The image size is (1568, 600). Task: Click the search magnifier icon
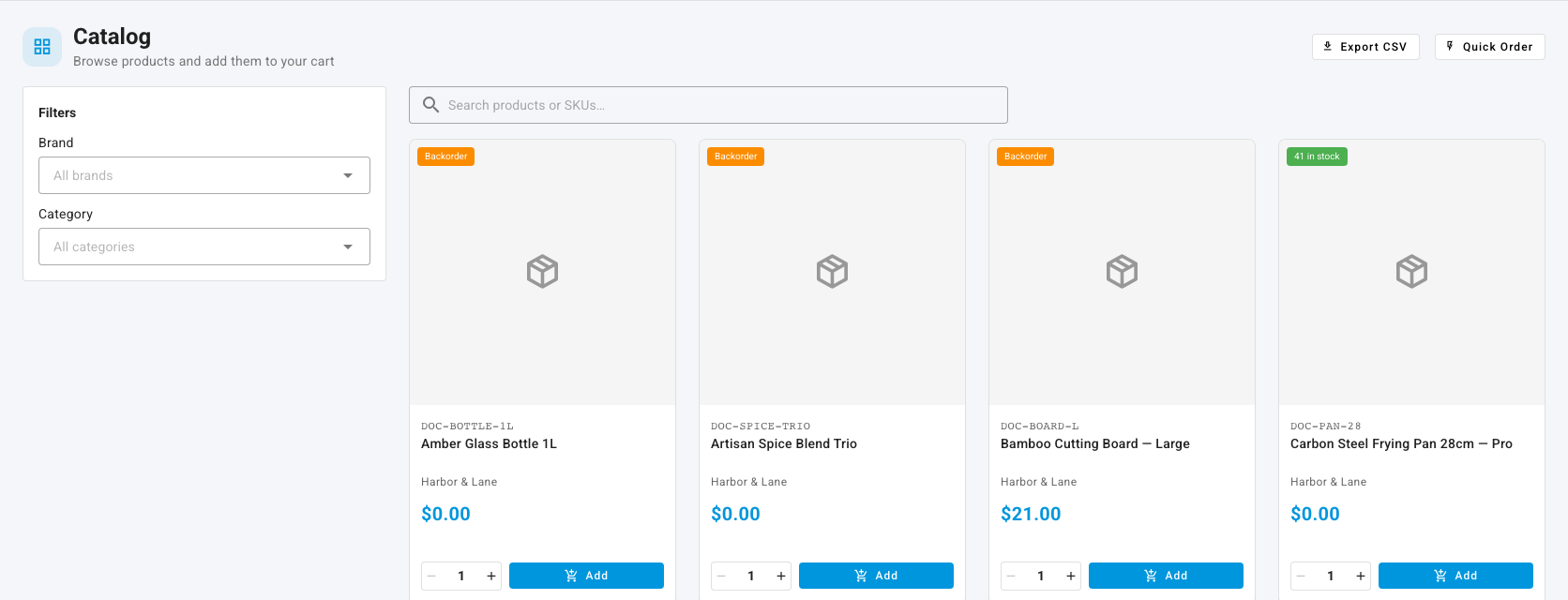(430, 105)
